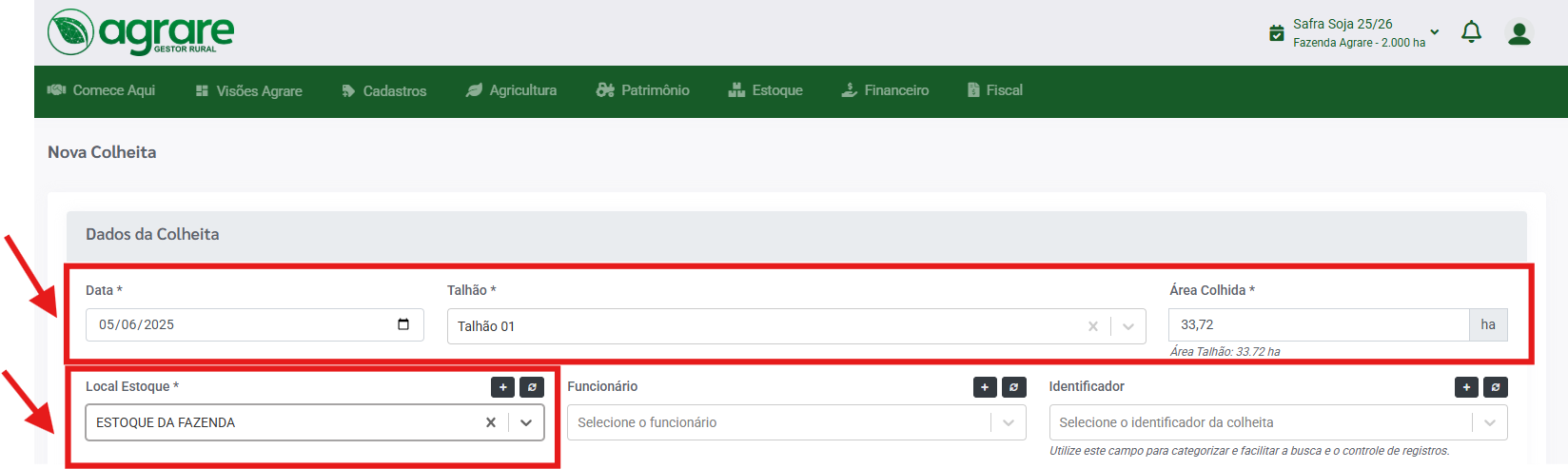Open the Agricultura menu
Screen dimensions: 1568x469
tap(512, 90)
